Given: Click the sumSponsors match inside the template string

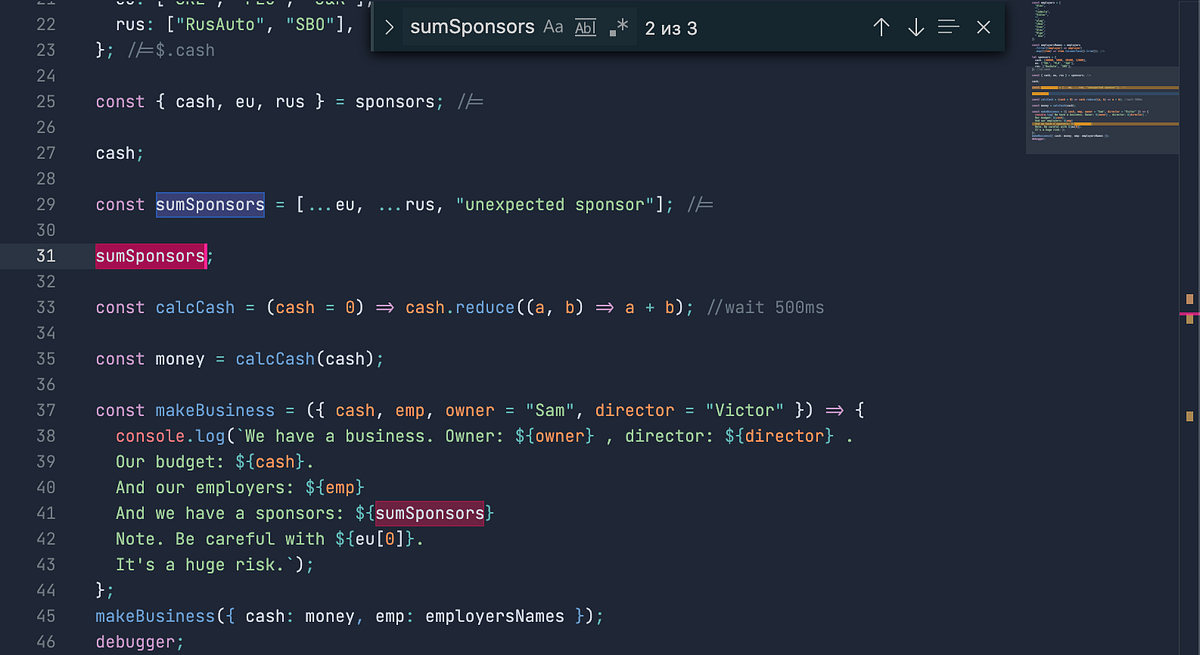Looking at the screenshot, I should coord(430,513).
